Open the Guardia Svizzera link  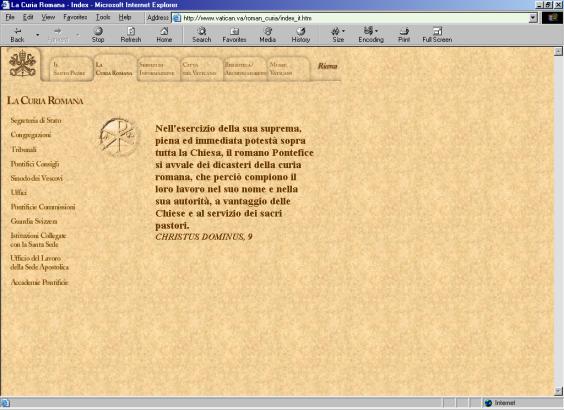coord(34,221)
